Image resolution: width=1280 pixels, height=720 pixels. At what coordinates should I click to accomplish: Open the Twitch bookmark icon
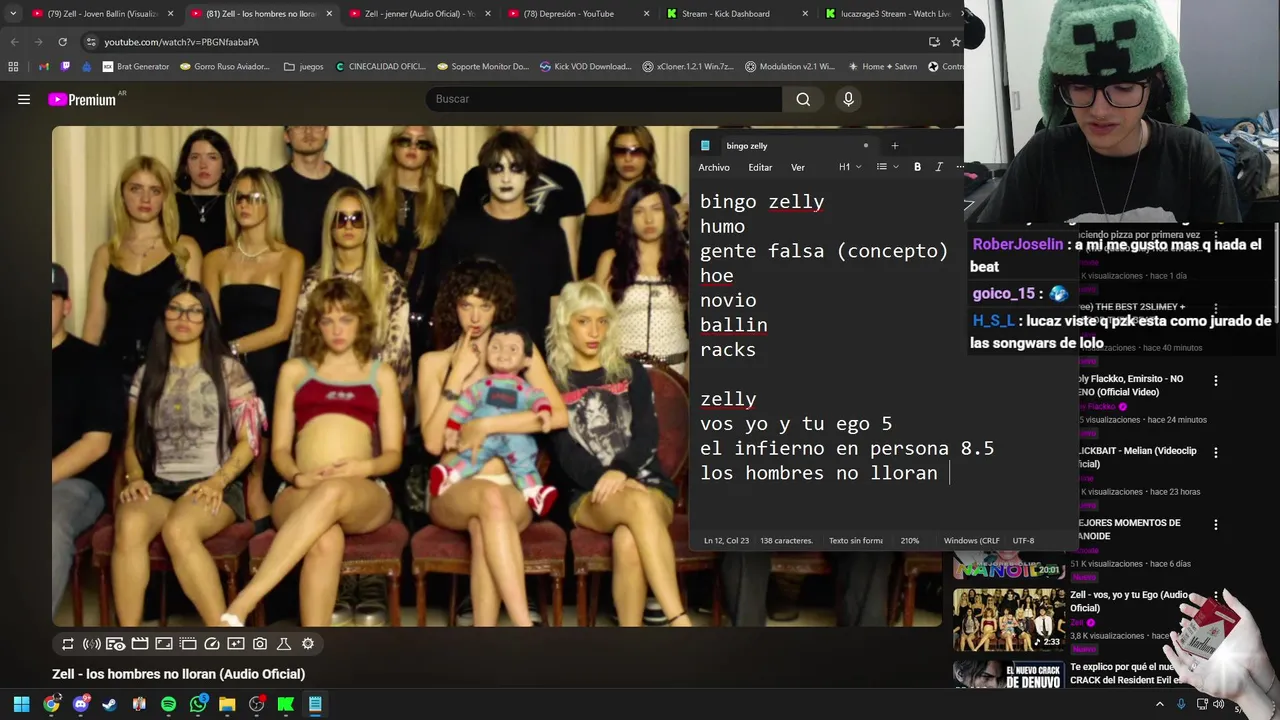point(65,67)
